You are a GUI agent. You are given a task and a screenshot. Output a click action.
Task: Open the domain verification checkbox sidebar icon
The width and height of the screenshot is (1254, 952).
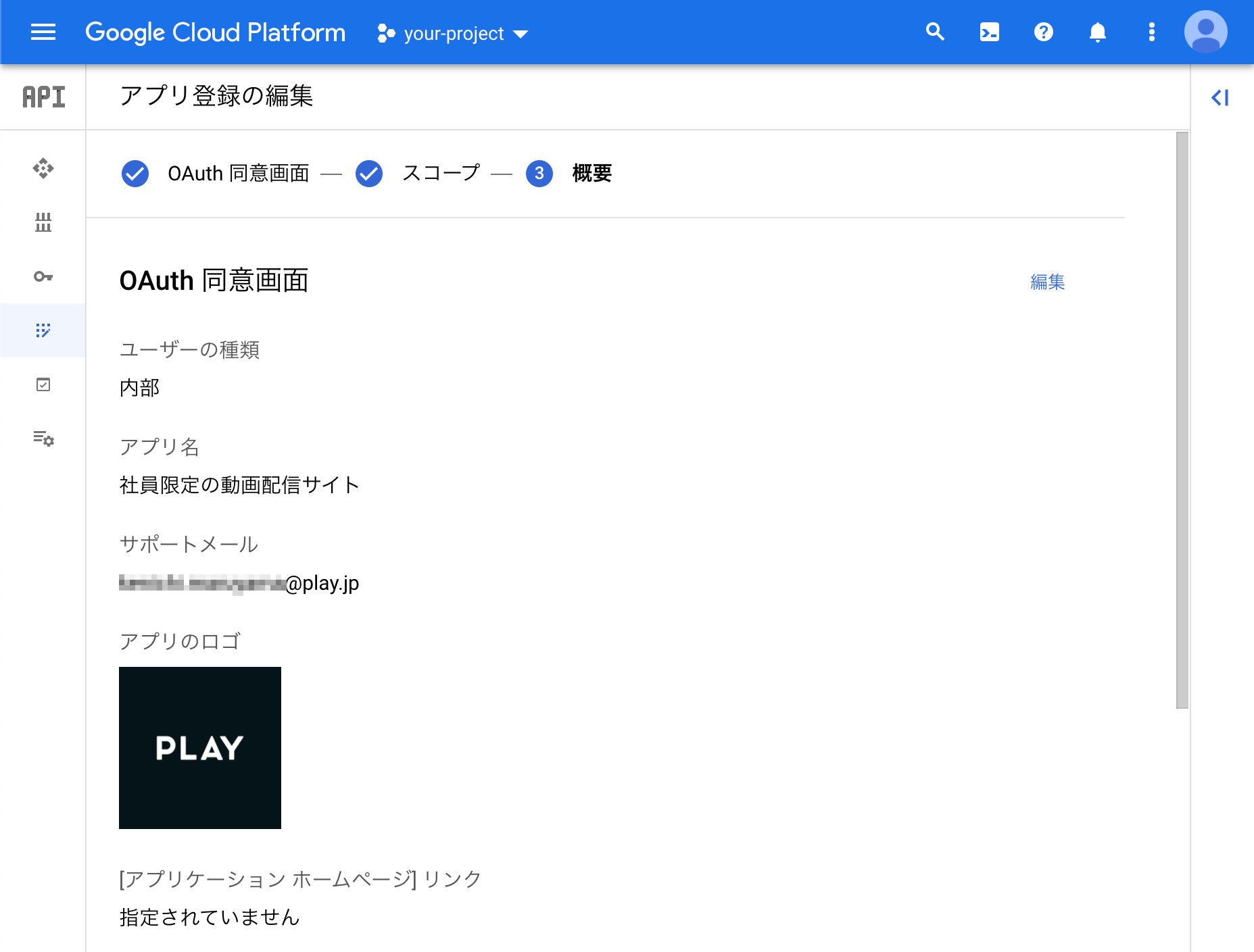click(x=43, y=384)
